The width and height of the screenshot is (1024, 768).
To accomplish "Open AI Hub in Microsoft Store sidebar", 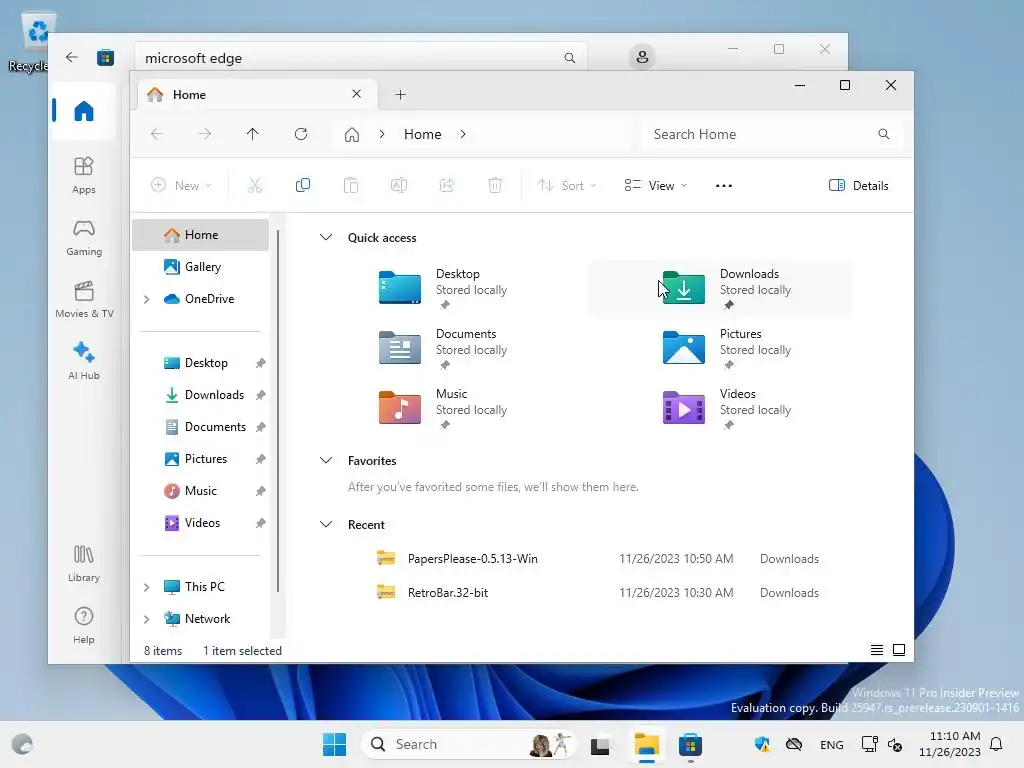I will click(84, 360).
